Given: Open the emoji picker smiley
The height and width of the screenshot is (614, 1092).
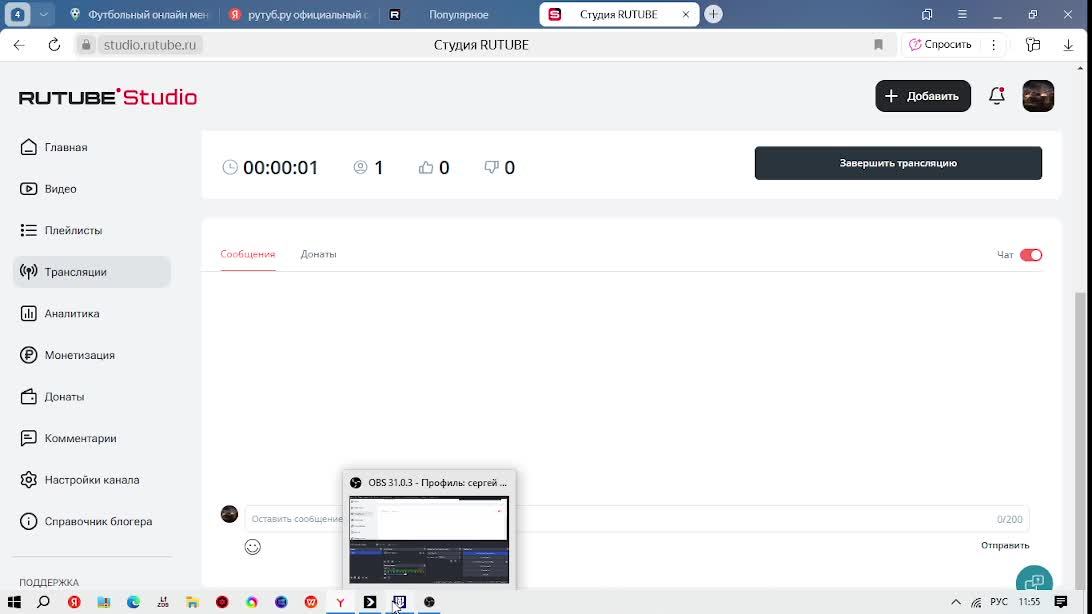Looking at the screenshot, I should (x=253, y=547).
